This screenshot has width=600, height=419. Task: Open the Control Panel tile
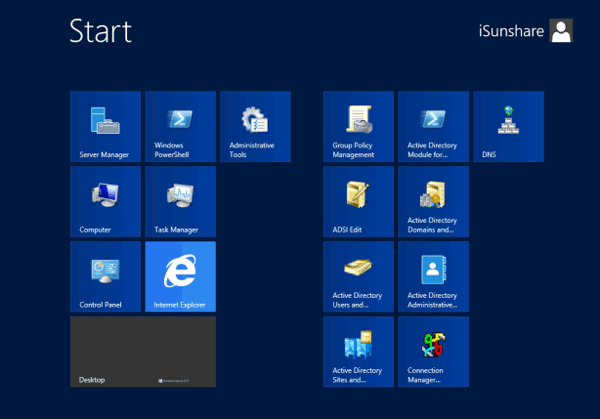106,277
